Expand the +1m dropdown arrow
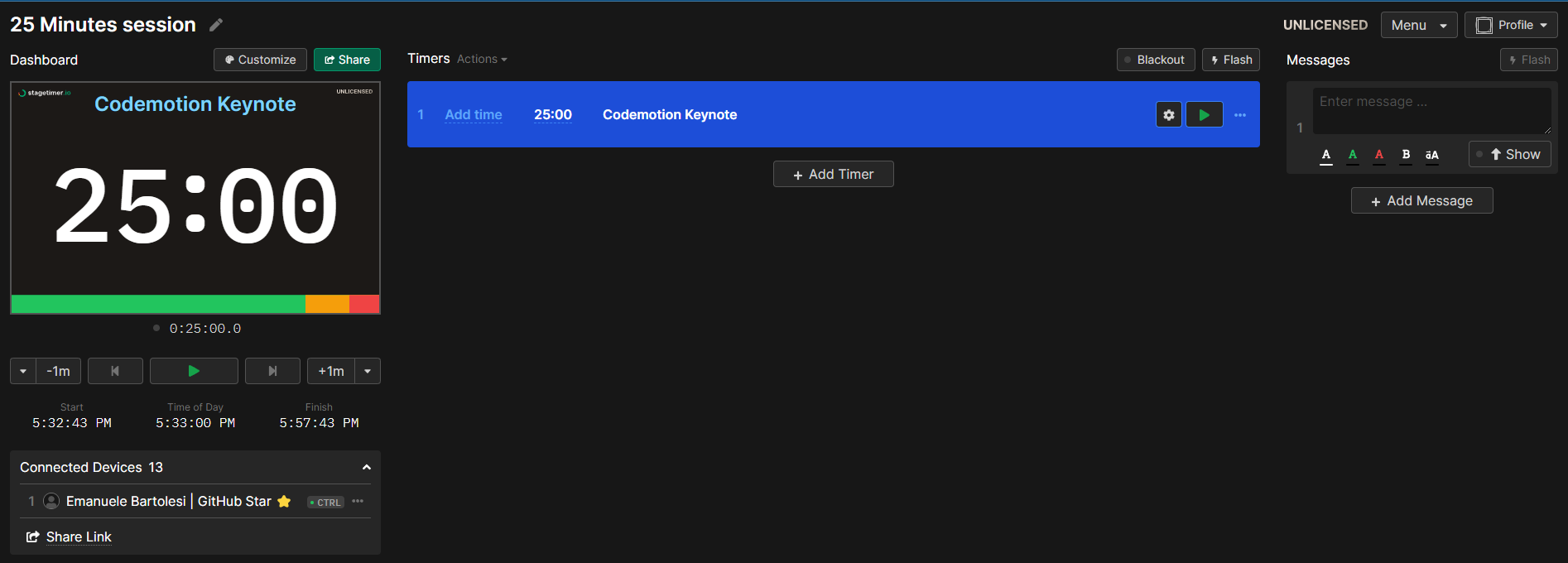Viewport: 1568px width, 563px height. tap(368, 371)
